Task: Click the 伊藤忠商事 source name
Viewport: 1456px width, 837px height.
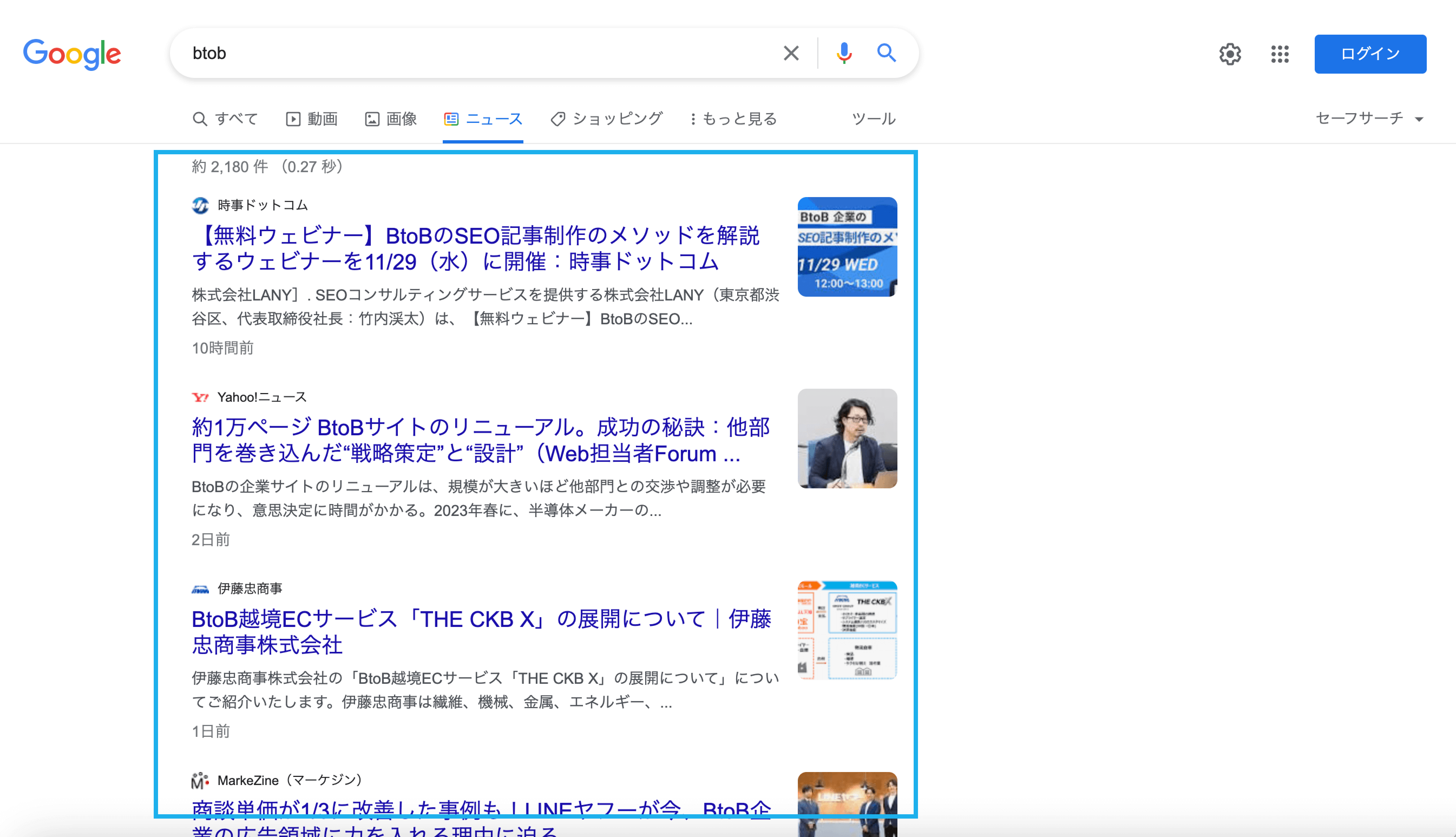Action: 250,589
